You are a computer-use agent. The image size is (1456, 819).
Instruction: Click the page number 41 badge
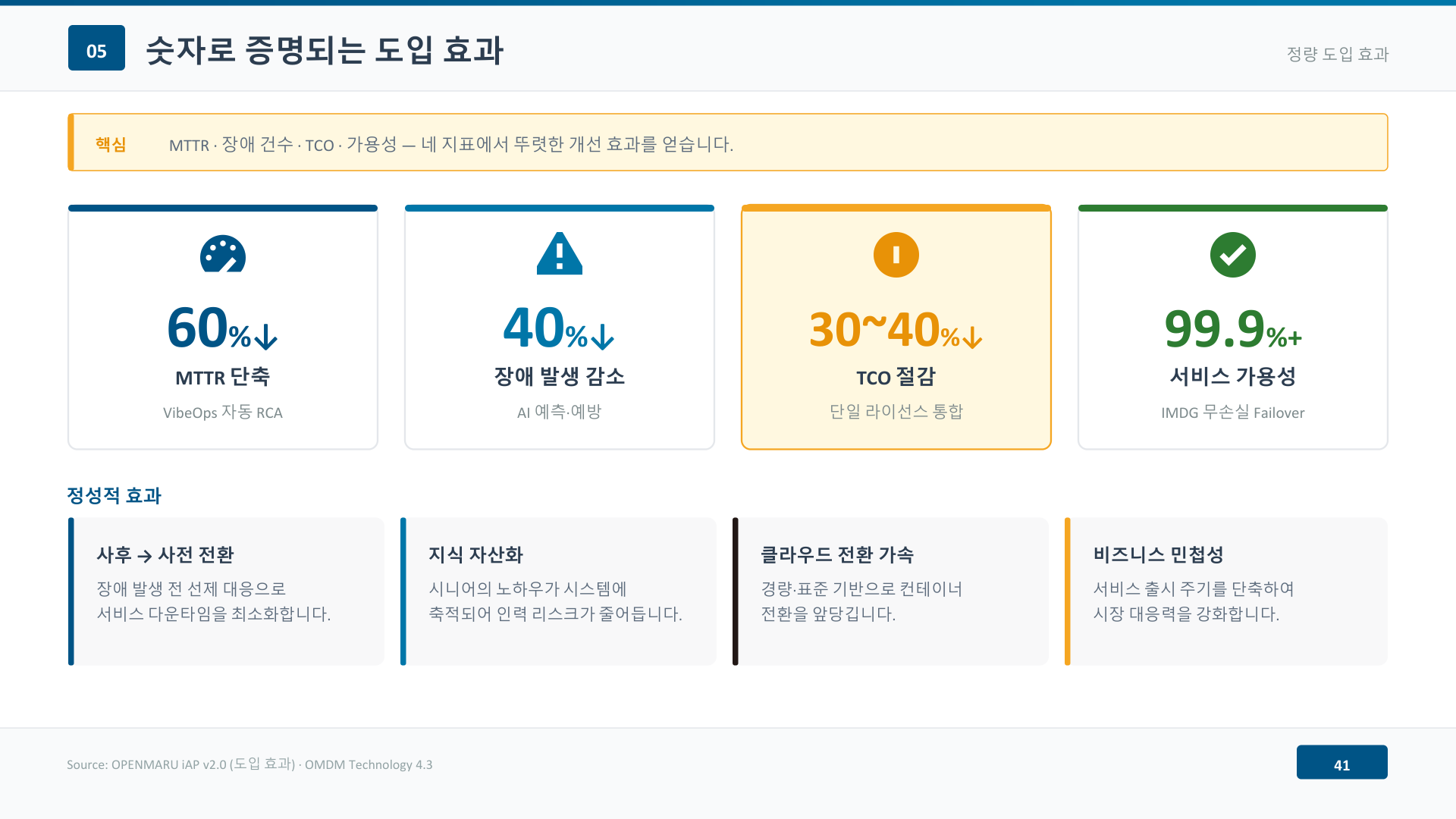pos(1342,762)
